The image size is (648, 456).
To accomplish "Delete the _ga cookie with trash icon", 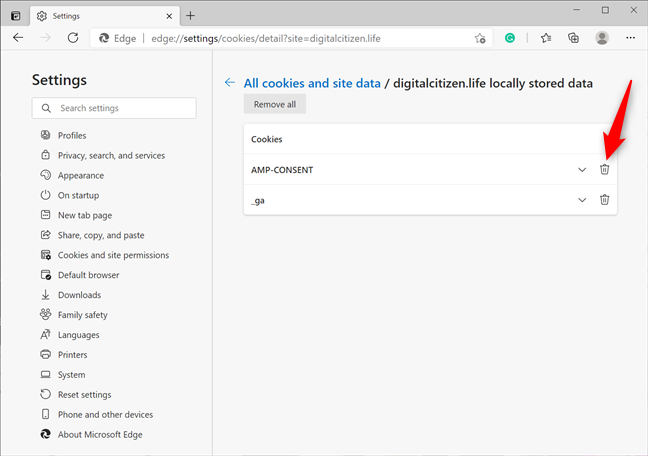I will click(604, 200).
